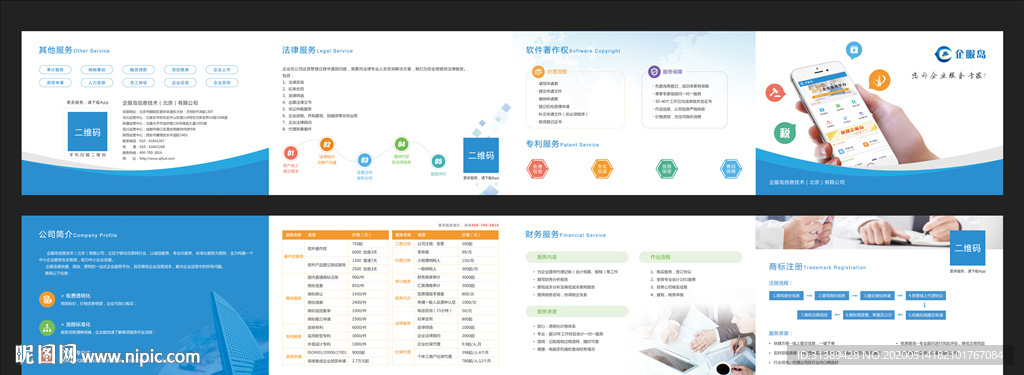Click the orange 02 step circle
Viewport: 1024px width, 375px height.
pos(327,145)
